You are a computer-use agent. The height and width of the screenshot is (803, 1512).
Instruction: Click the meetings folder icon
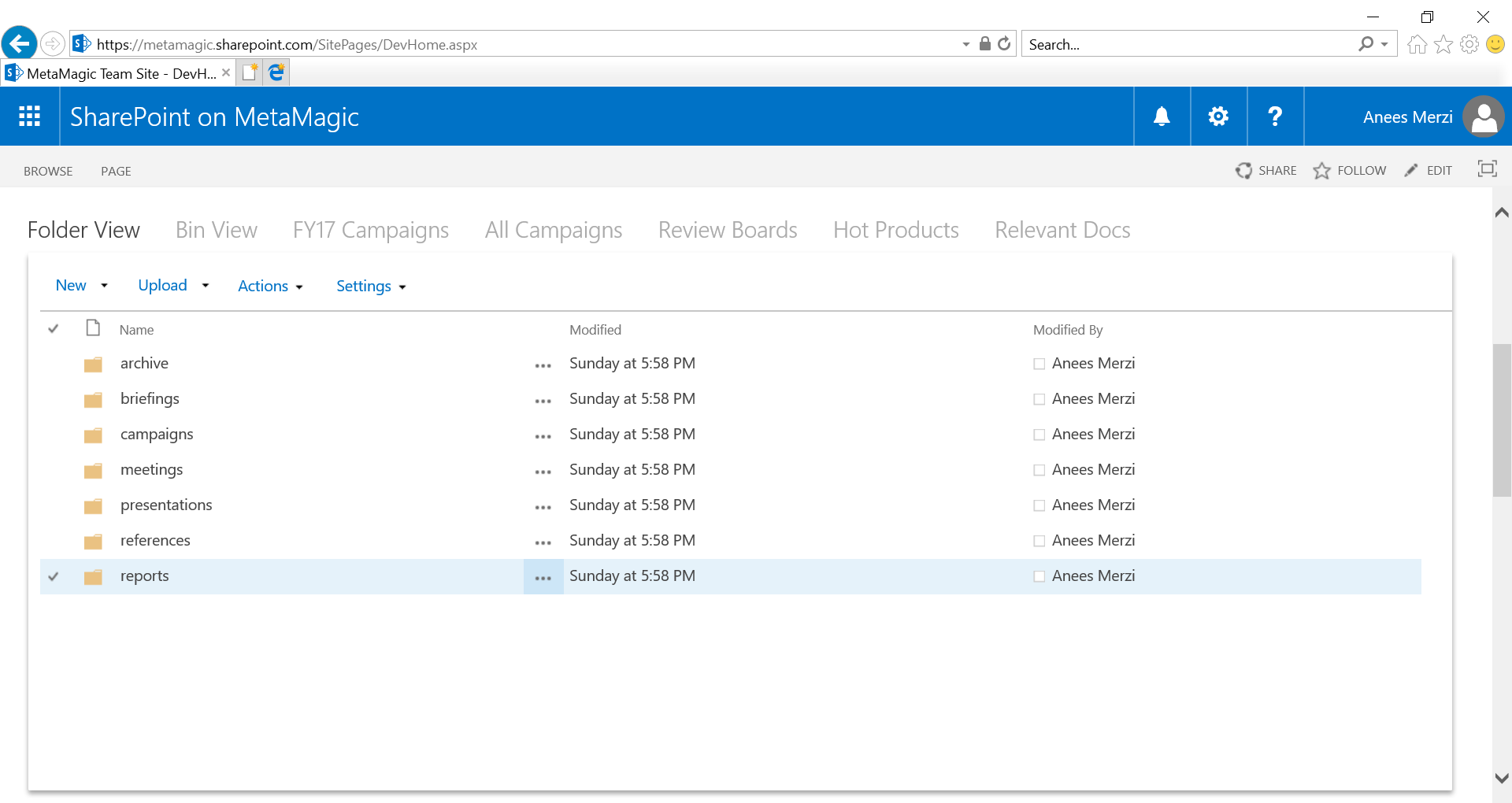[x=94, y=471]
